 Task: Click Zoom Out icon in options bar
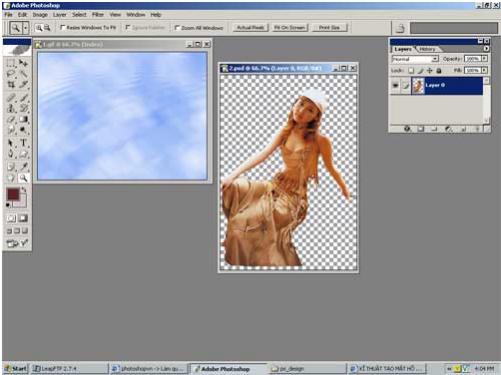47,28
